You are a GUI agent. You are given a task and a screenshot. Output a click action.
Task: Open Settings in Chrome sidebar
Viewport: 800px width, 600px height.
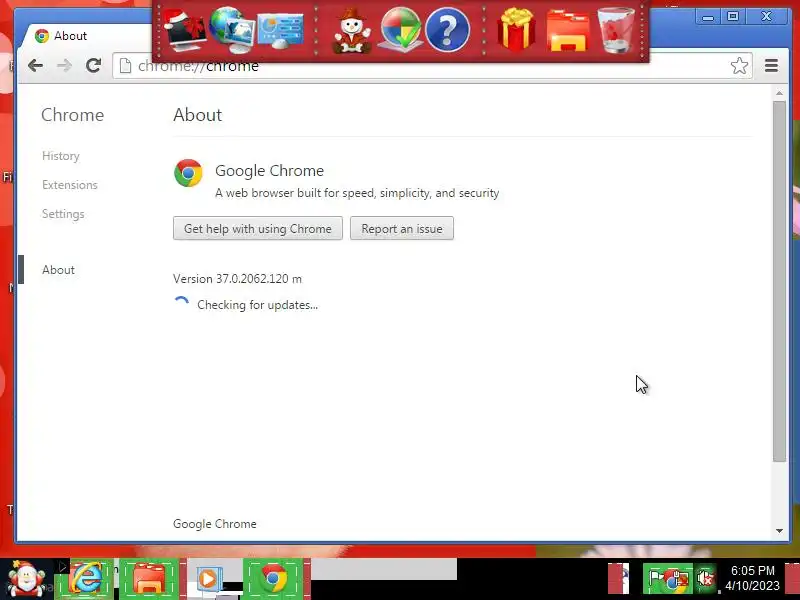tap(63, 214)
